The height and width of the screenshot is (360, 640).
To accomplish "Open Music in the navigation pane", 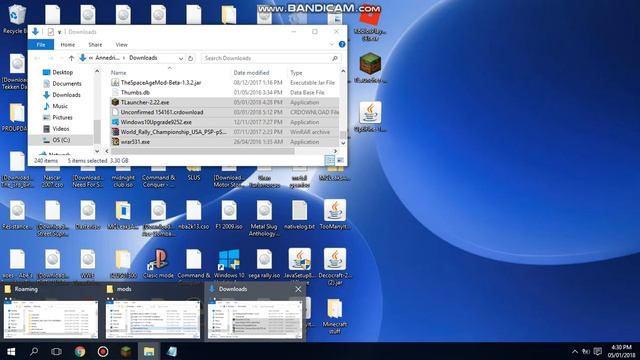I will [x=60, y=106].
